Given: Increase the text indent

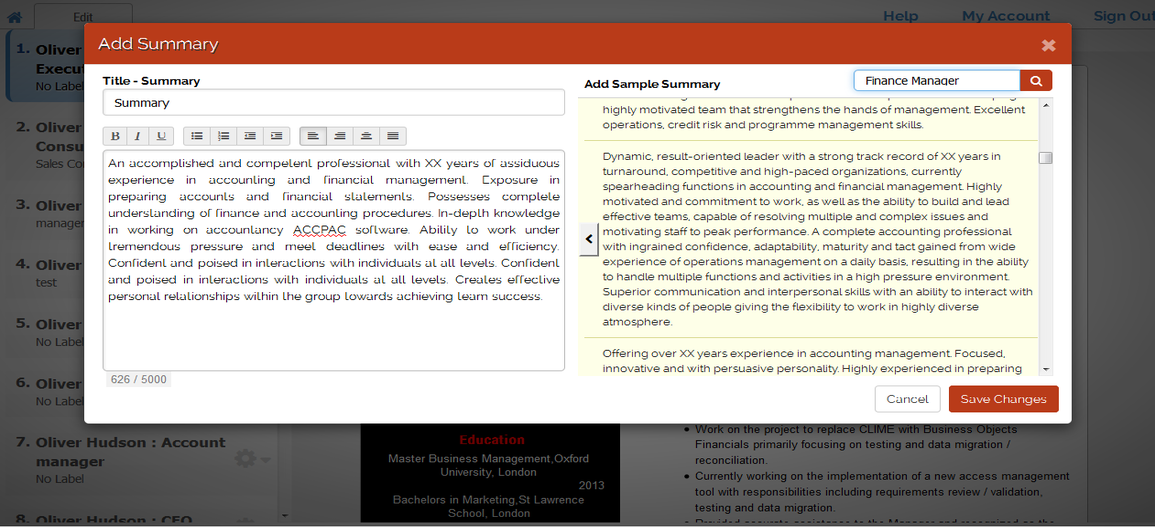Looking at the screenshot, I should pyautogui.click(x=277, y=135).
